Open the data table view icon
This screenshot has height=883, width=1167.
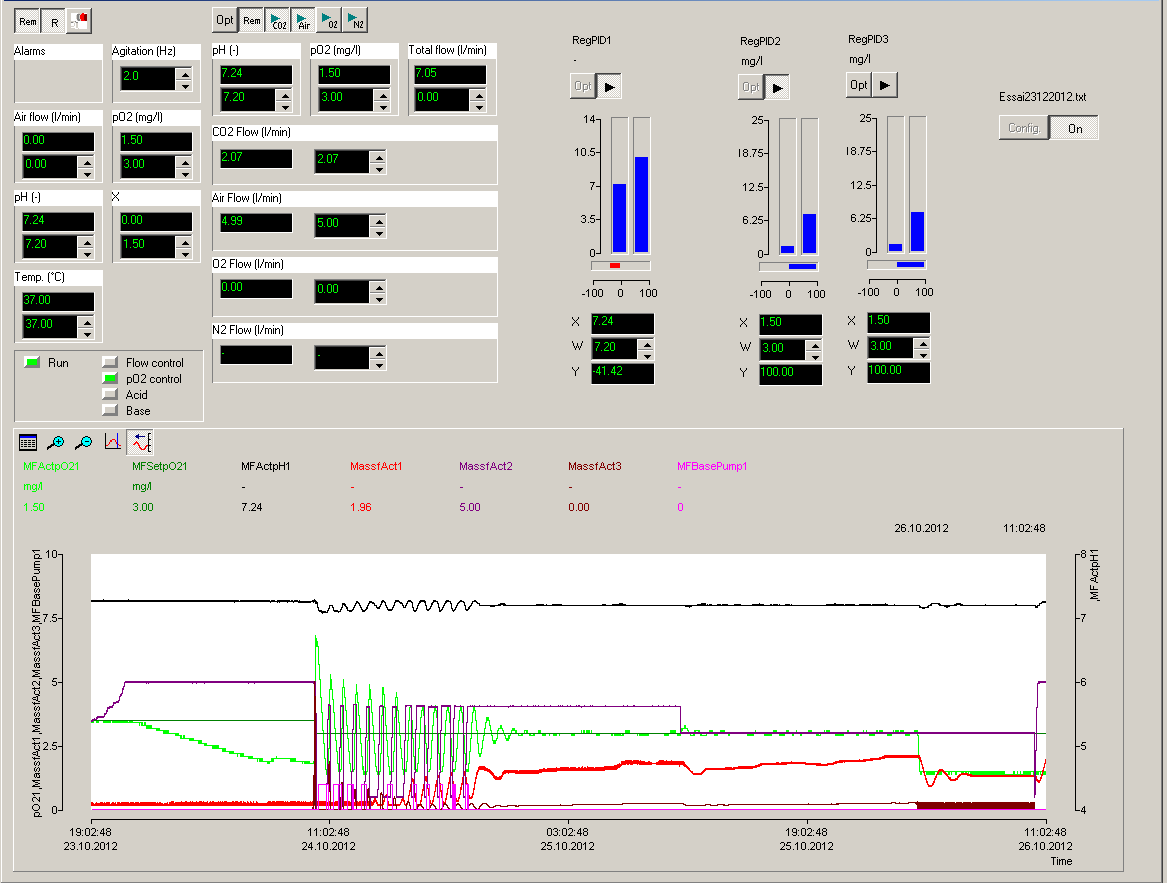click(28, 442)
